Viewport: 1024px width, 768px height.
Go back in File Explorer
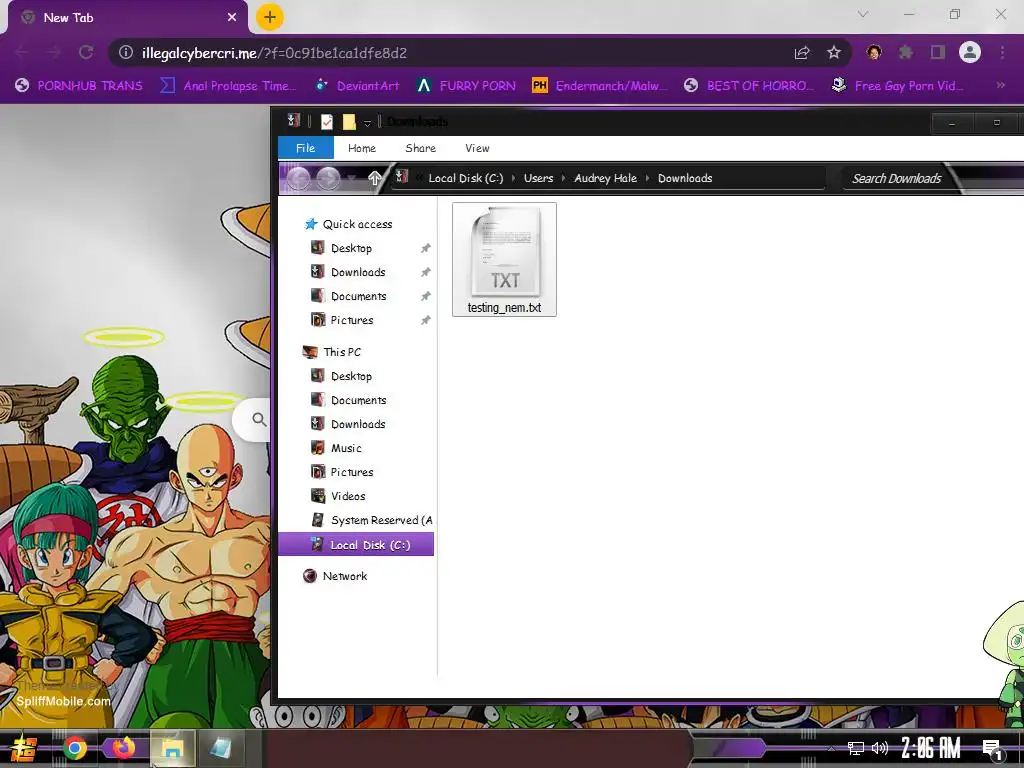pos(298,178)
